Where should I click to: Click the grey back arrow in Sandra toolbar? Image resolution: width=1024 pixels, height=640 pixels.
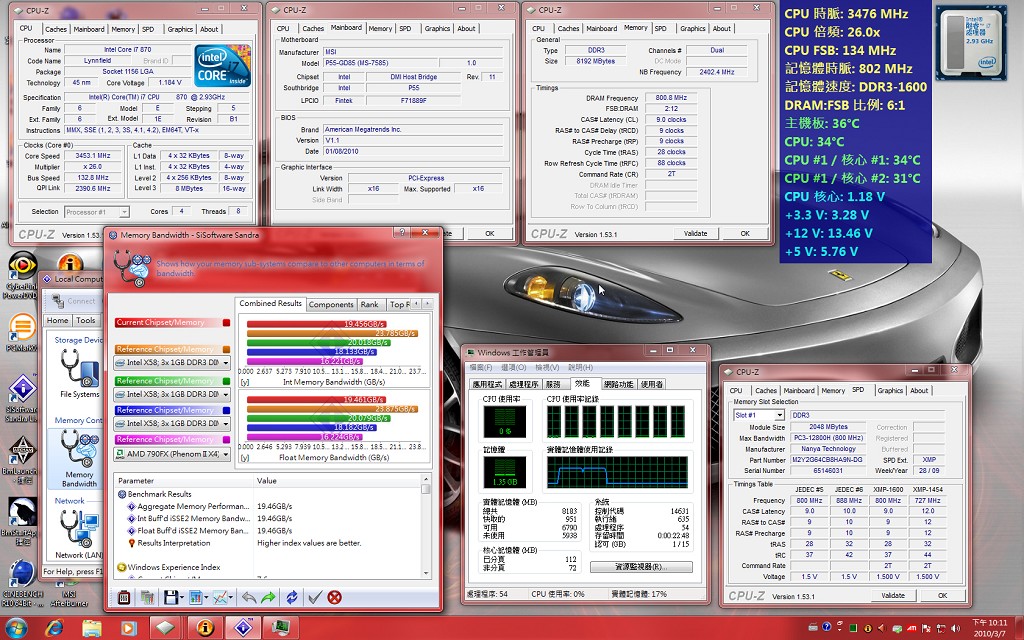(249, 597)
